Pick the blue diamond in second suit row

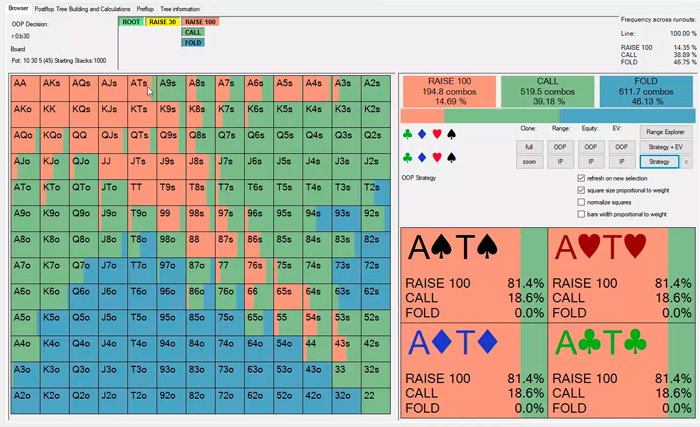coord(421,157)
